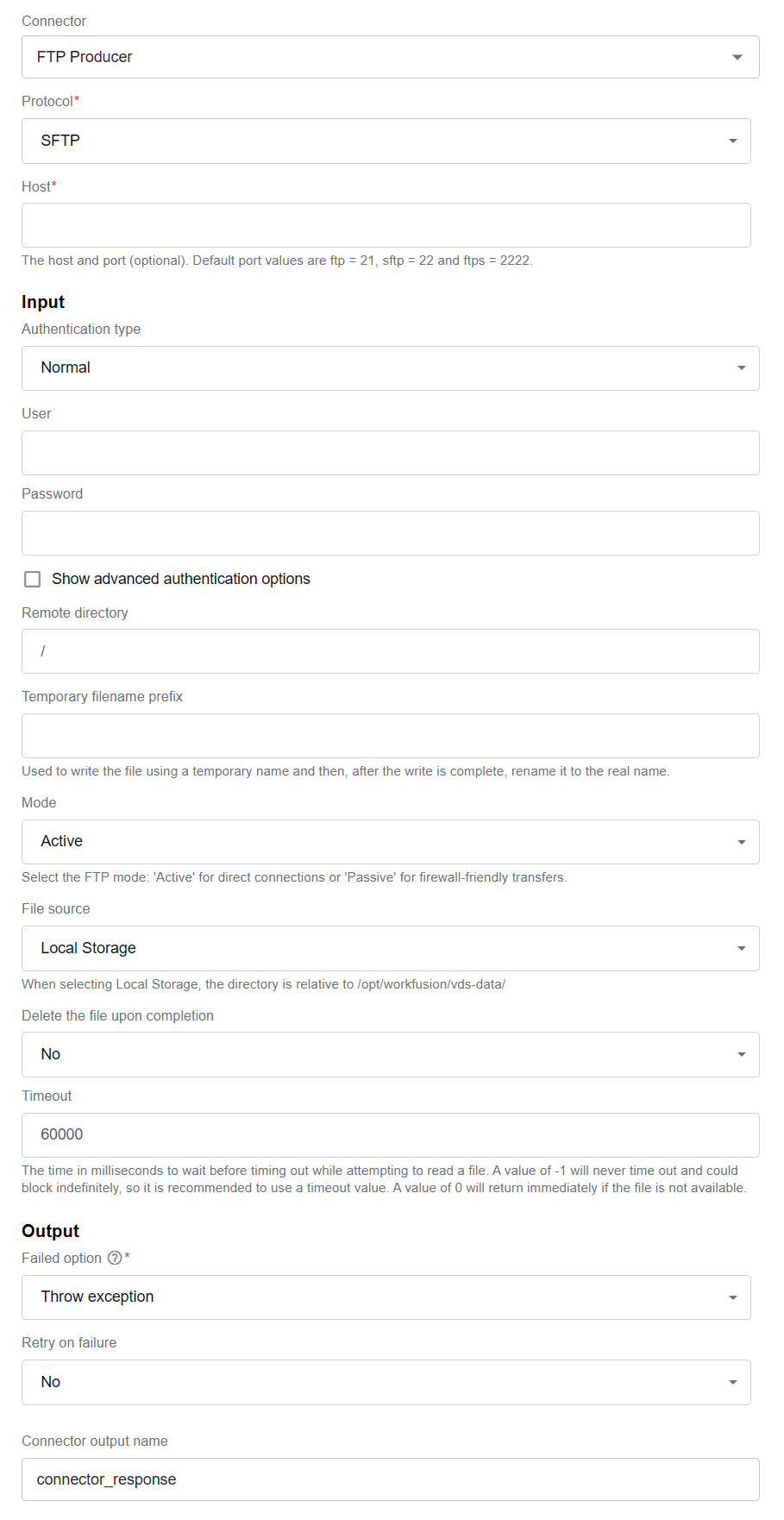Click the Connector dropdown arrow icon
Image resolution: width=784 pixels, height=1520 pixels.
(737, 57)
